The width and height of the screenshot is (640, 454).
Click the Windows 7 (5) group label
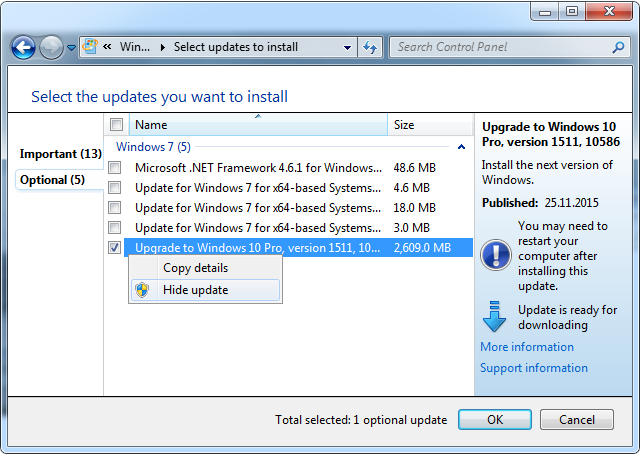[x=153, y=147]
